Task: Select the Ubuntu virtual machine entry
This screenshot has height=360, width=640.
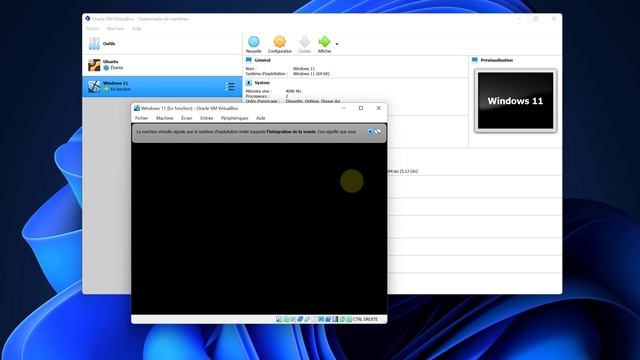Action: [162, 65]
